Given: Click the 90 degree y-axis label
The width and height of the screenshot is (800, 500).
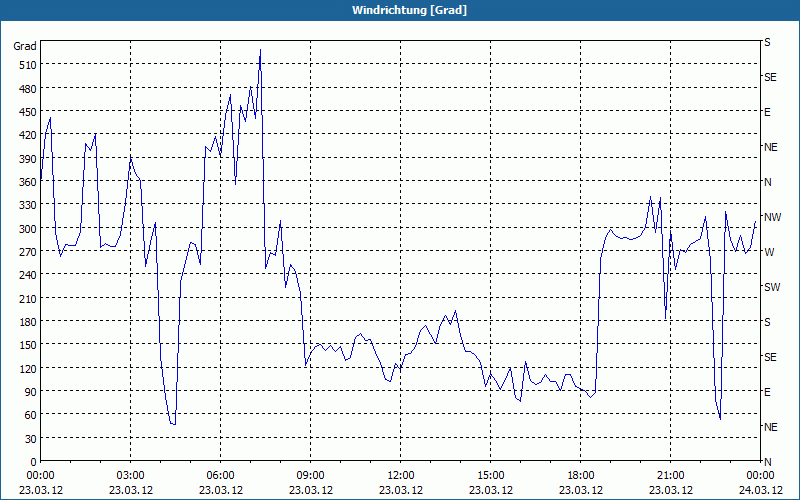Looking at the screenshot, I should coord(29,392).
